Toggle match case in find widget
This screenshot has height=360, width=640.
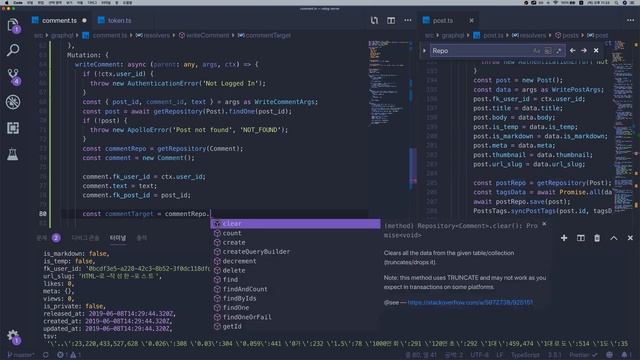(x=536, y=51)
